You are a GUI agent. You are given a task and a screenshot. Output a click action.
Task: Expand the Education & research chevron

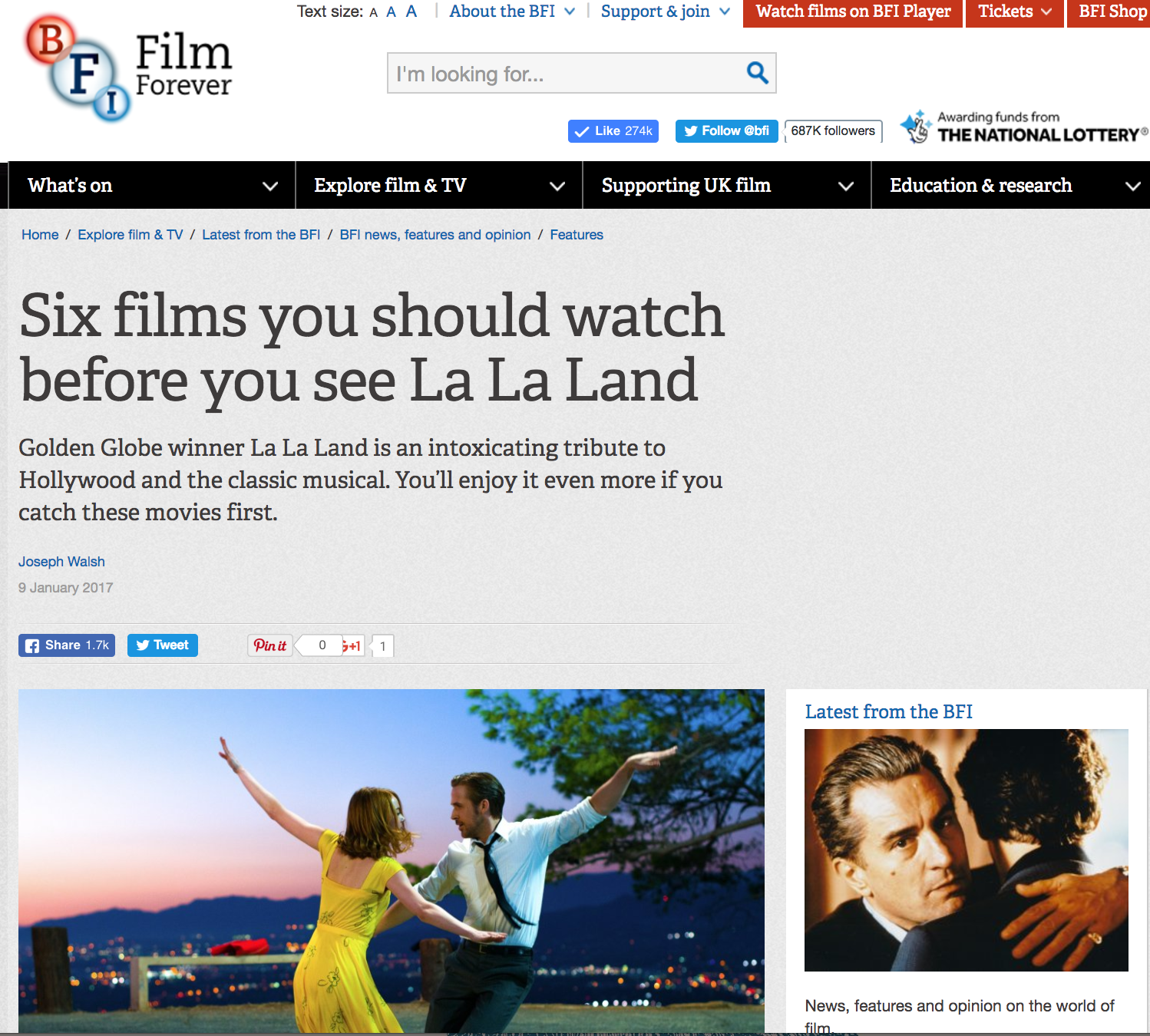[1132, 186]
